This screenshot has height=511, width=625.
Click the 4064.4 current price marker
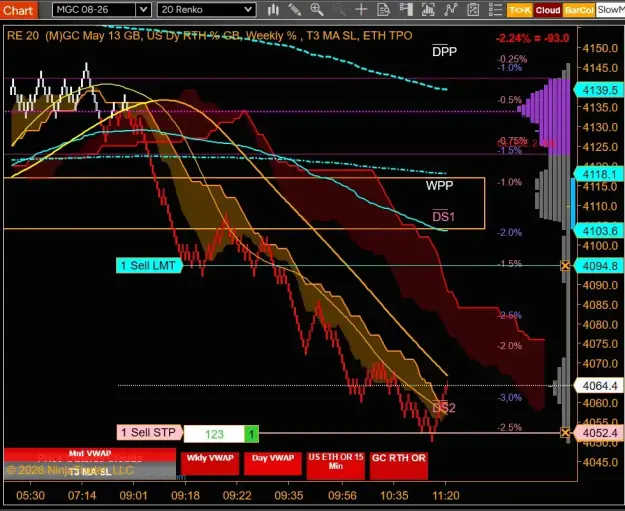(x=599, y=386)
